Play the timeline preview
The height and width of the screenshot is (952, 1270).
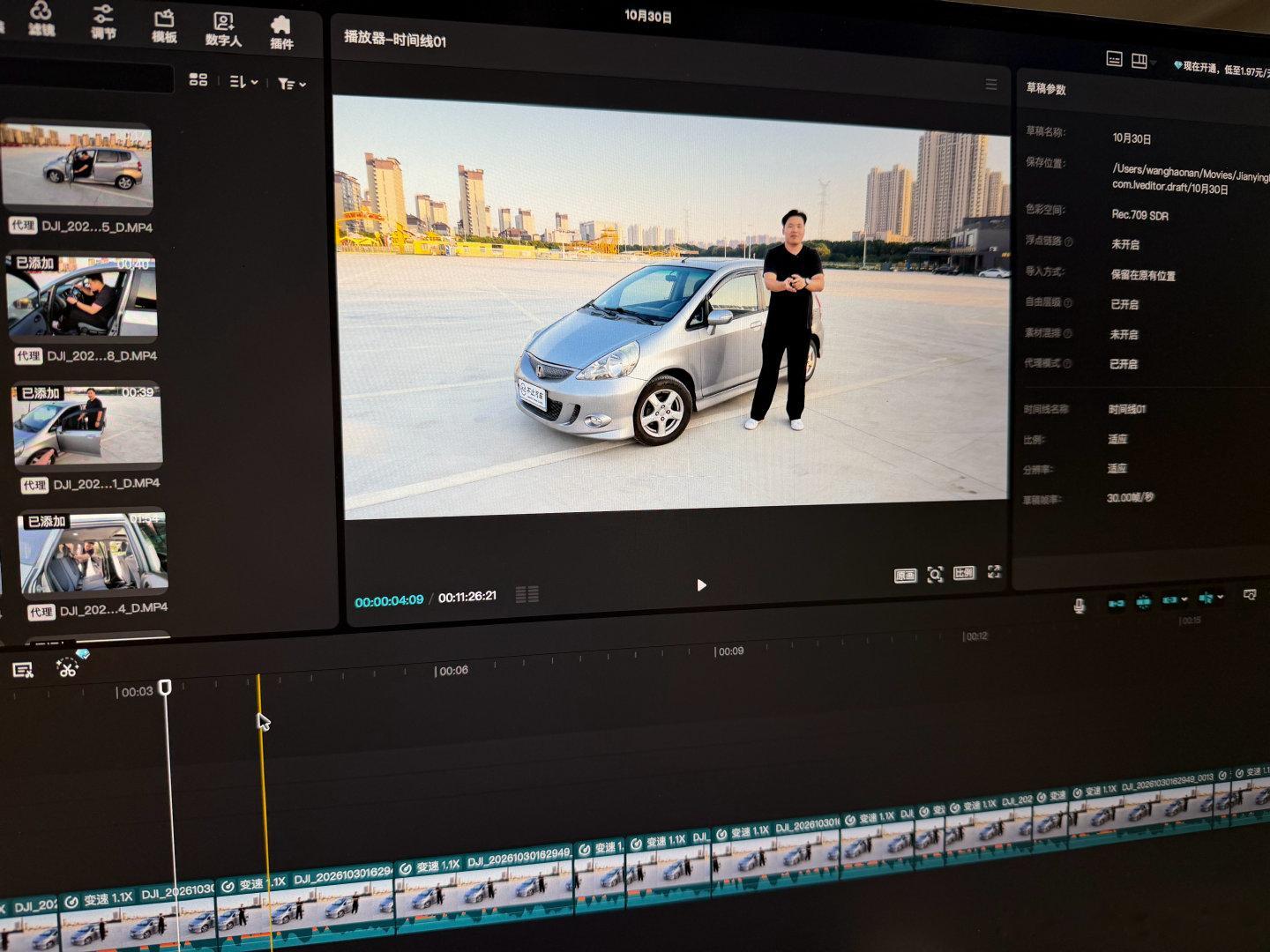701,584
